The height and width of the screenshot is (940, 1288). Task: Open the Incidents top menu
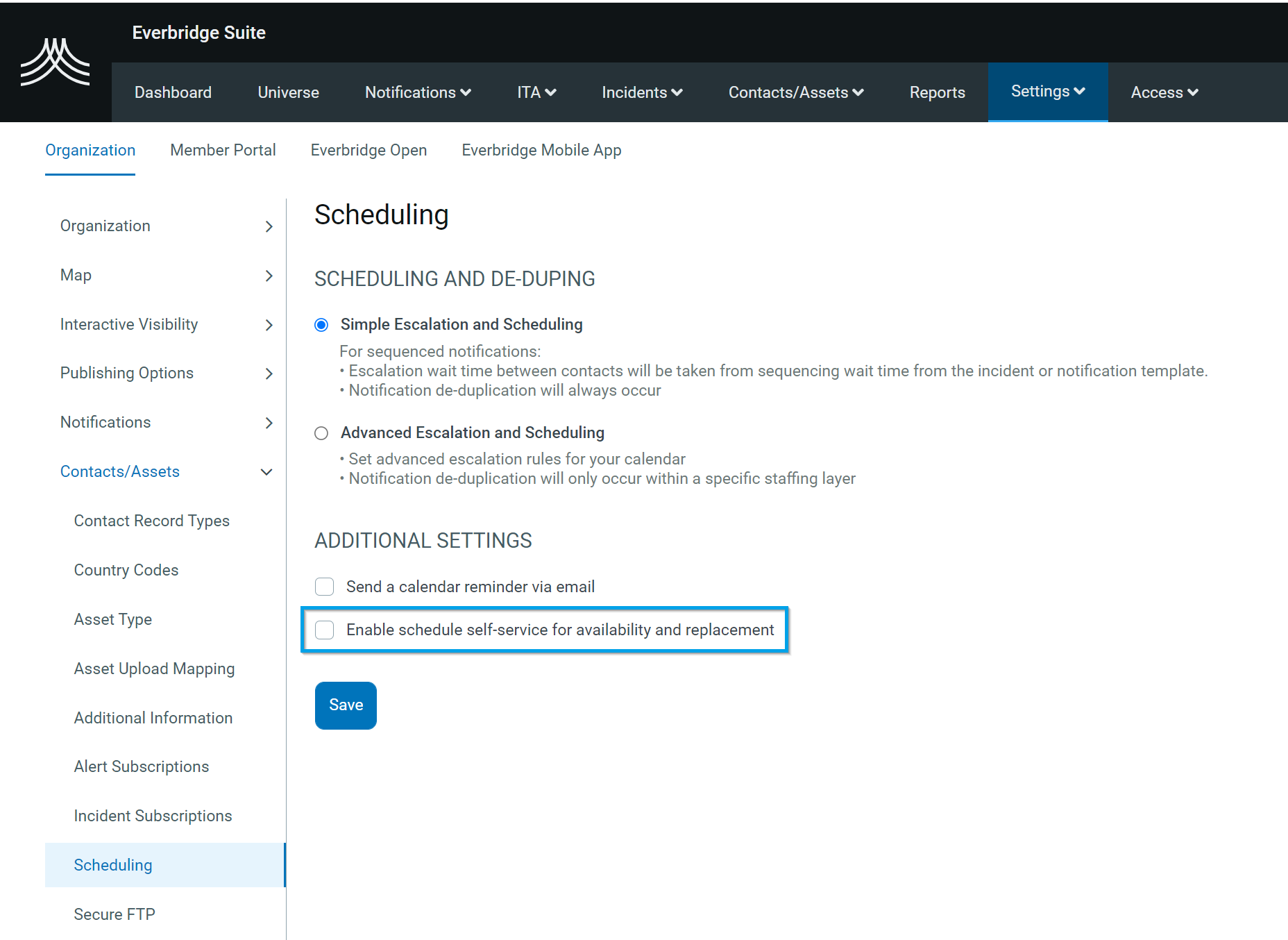click(x=642, y=92)
